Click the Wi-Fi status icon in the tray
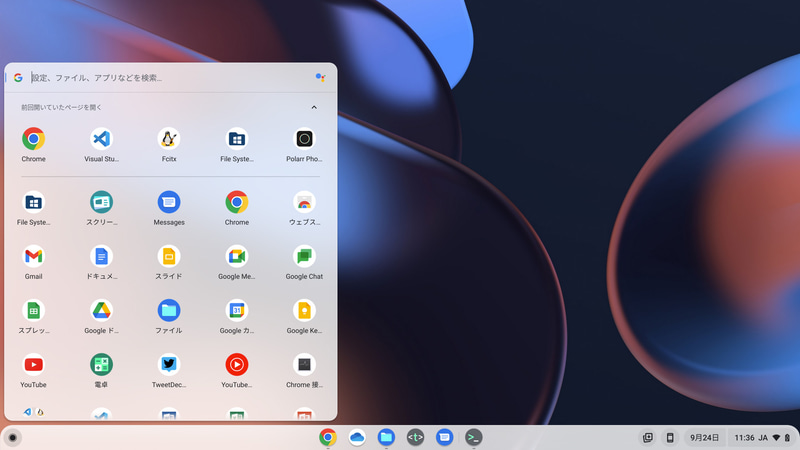This screenshot has width=800, height=450. coord(777,438)
